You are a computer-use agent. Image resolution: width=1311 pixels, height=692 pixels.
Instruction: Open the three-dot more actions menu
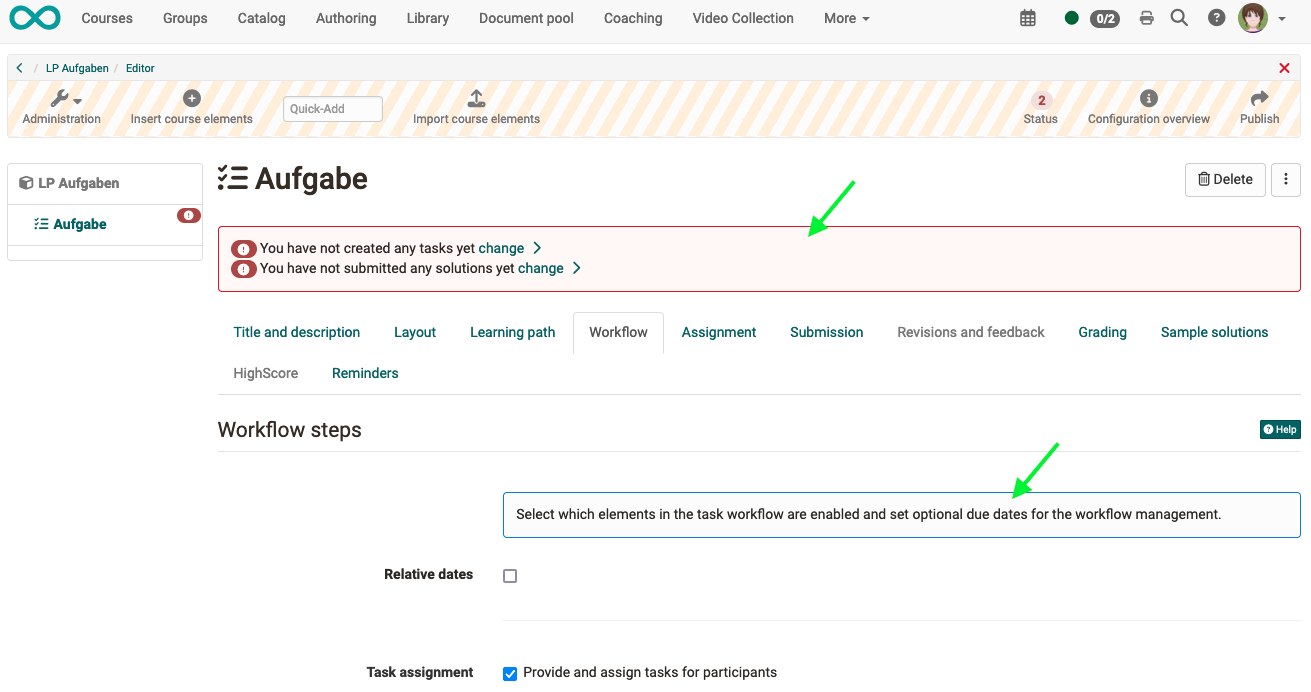(x=1285, y=180)
